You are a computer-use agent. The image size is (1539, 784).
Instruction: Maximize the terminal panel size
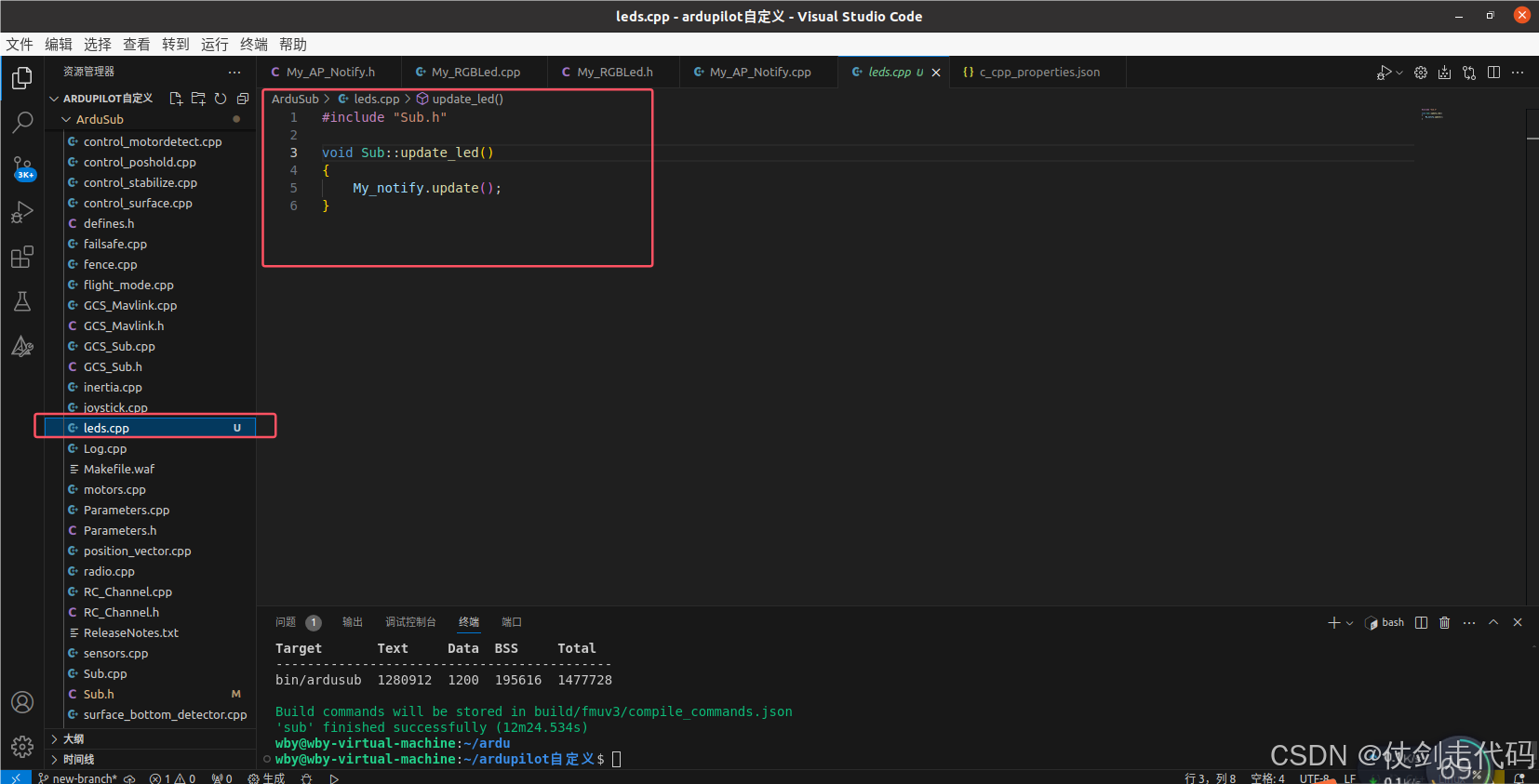point(1493,623)
